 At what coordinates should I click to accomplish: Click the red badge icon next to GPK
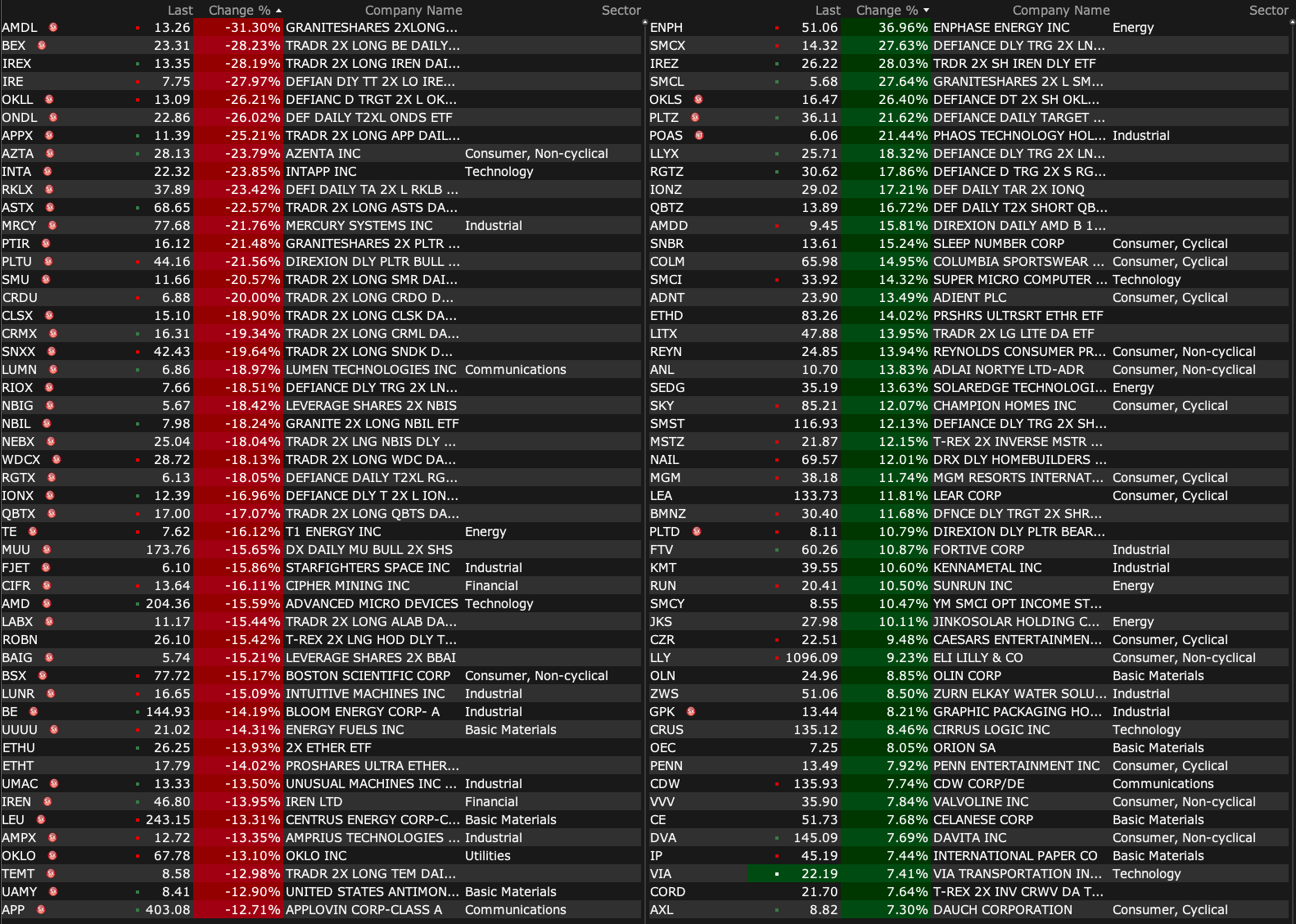tap(691, 712)
